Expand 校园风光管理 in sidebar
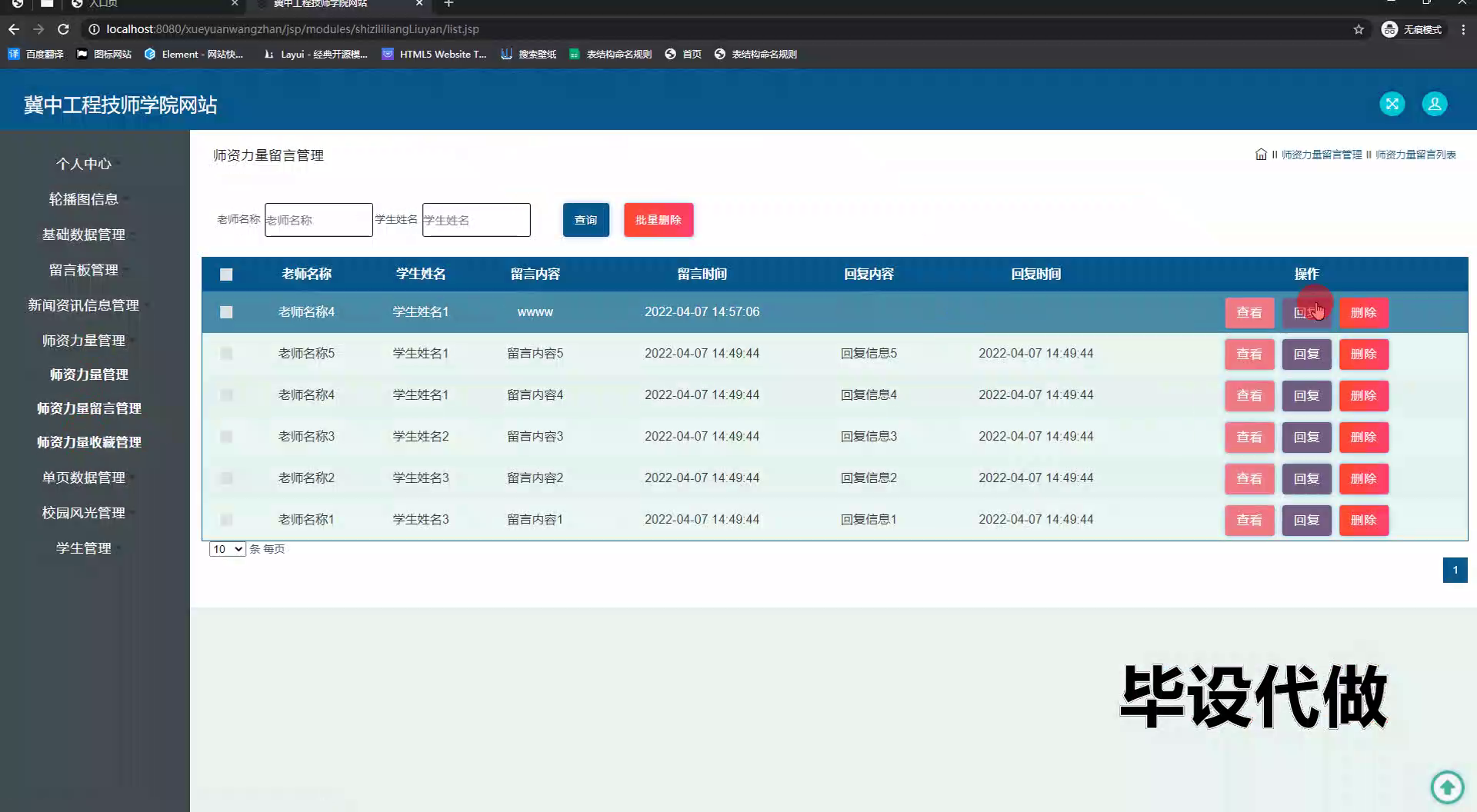The height and width of the screenshot is (812, 1477). (84, 513)
